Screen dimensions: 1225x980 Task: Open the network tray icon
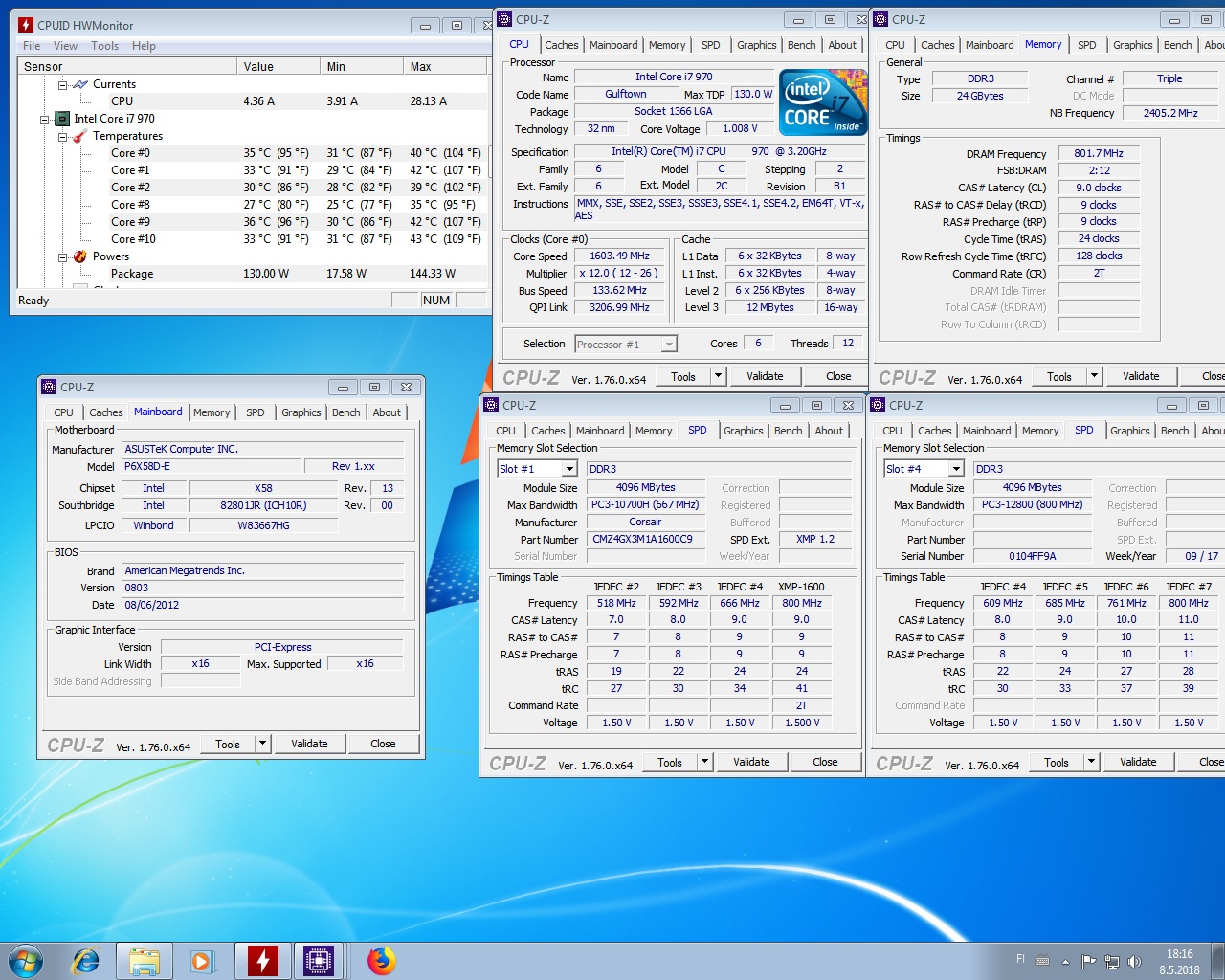click(x=1112, y=961)
